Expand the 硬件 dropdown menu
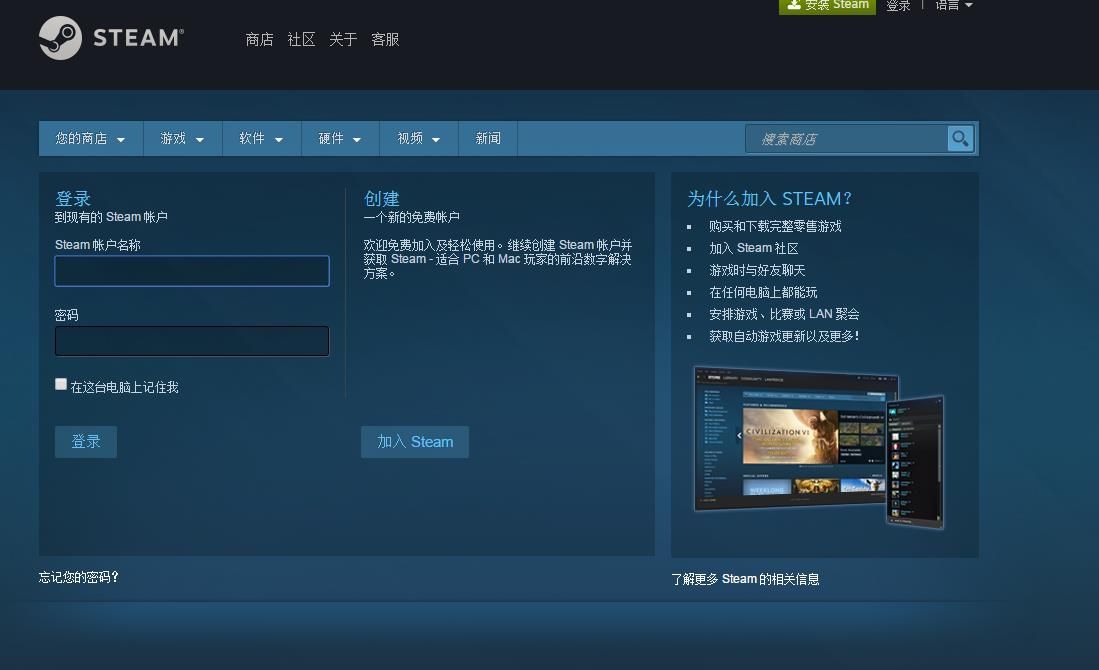Image resolution: width=1099 pixels, height=670 pixels. pyautogui.click(x=340, y=139)
